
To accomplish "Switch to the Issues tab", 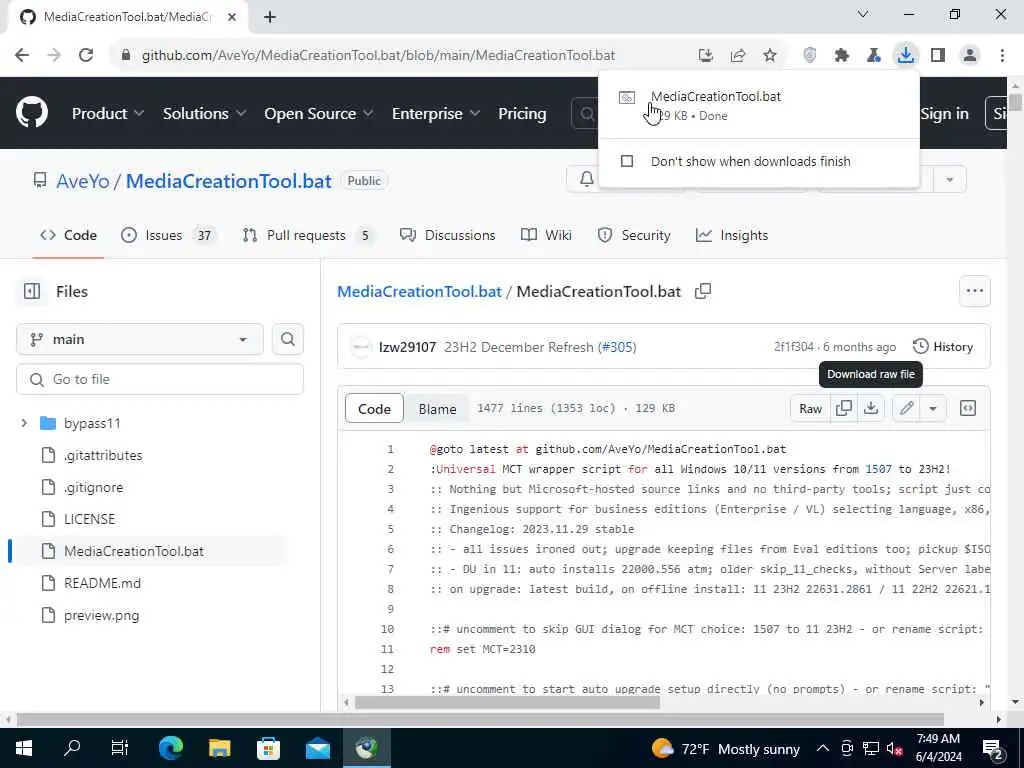I will pyautogui.click(x=169, y=235).
